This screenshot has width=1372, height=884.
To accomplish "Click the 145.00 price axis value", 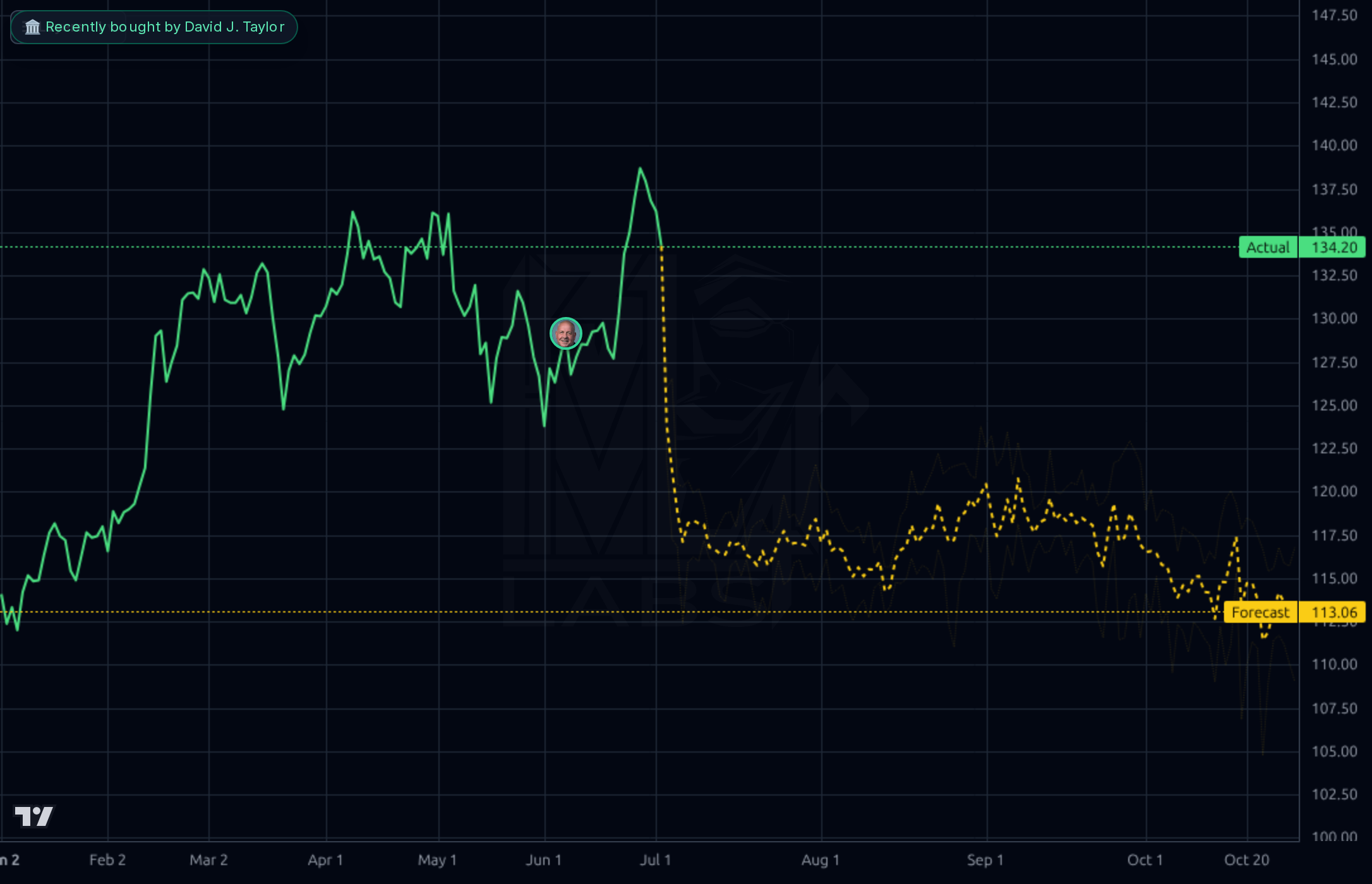I will (1334, 59).
